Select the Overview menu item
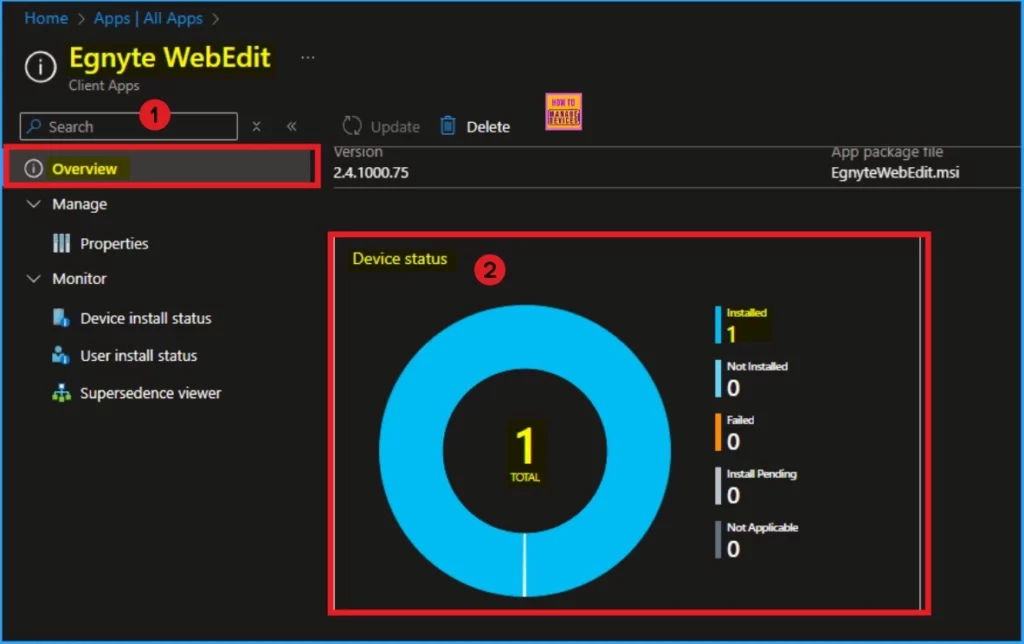 [x=161, y=169]
